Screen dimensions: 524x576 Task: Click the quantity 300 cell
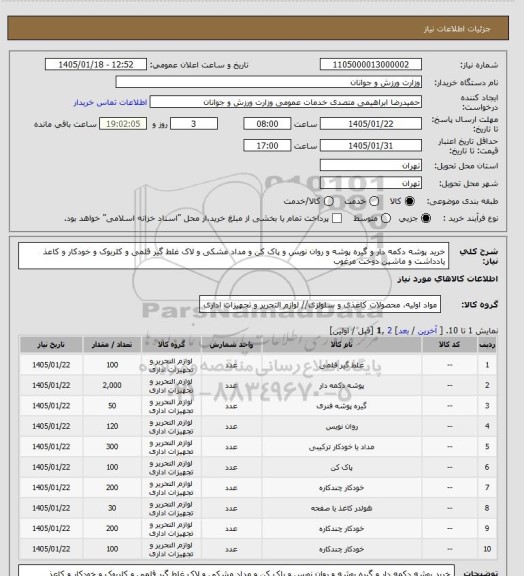pos(112,447)
